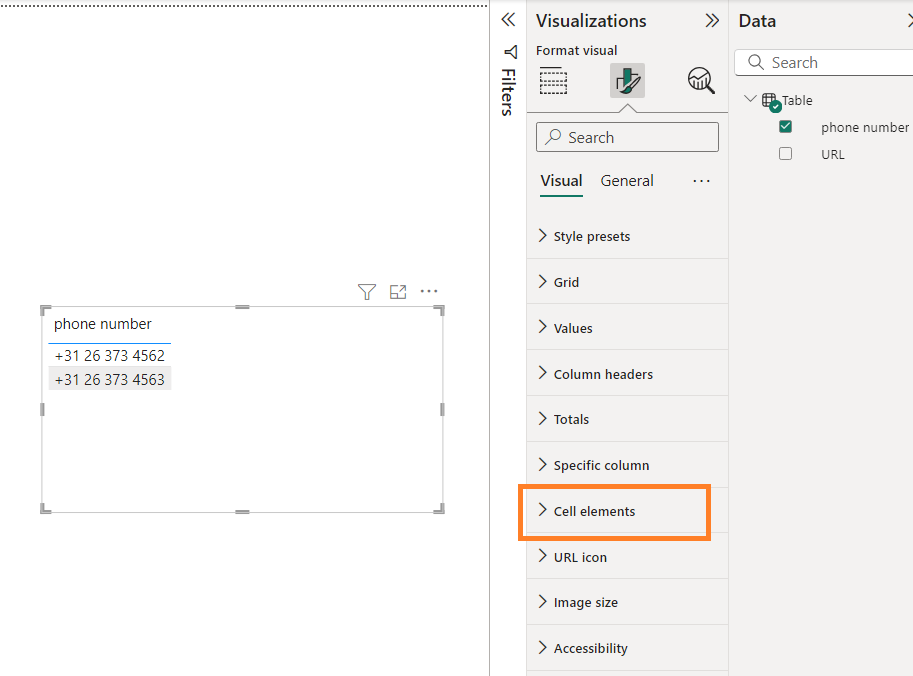Expand the Totals section

click(627, 419)
